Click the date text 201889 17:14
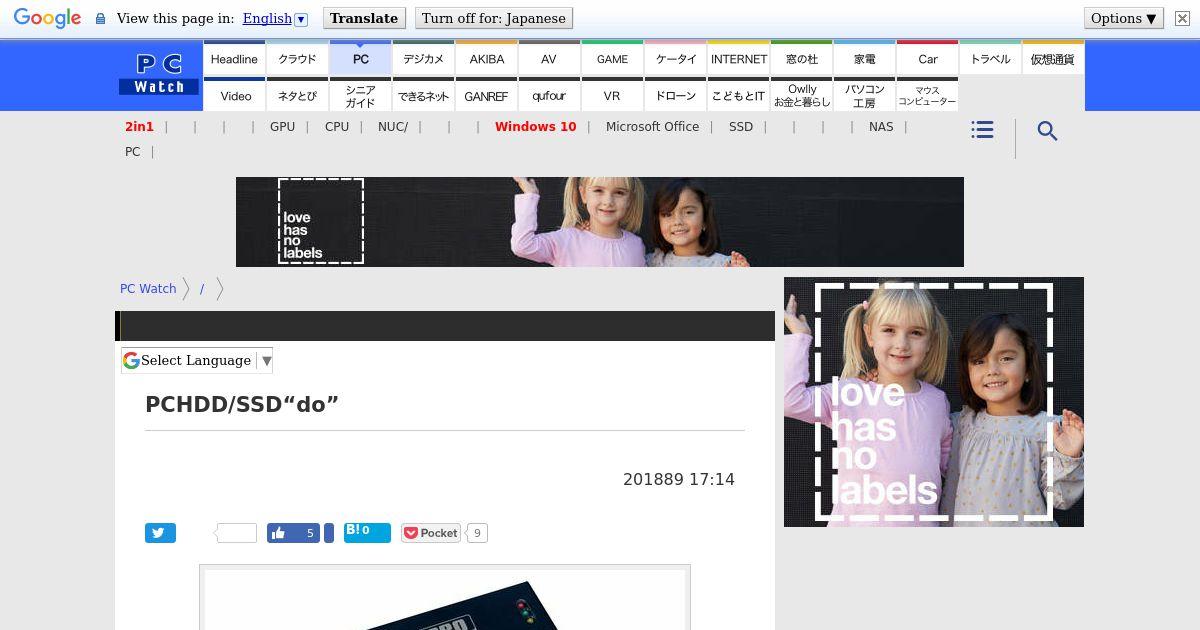Viewport: 1200px width, 630px height. coord(679,479)
